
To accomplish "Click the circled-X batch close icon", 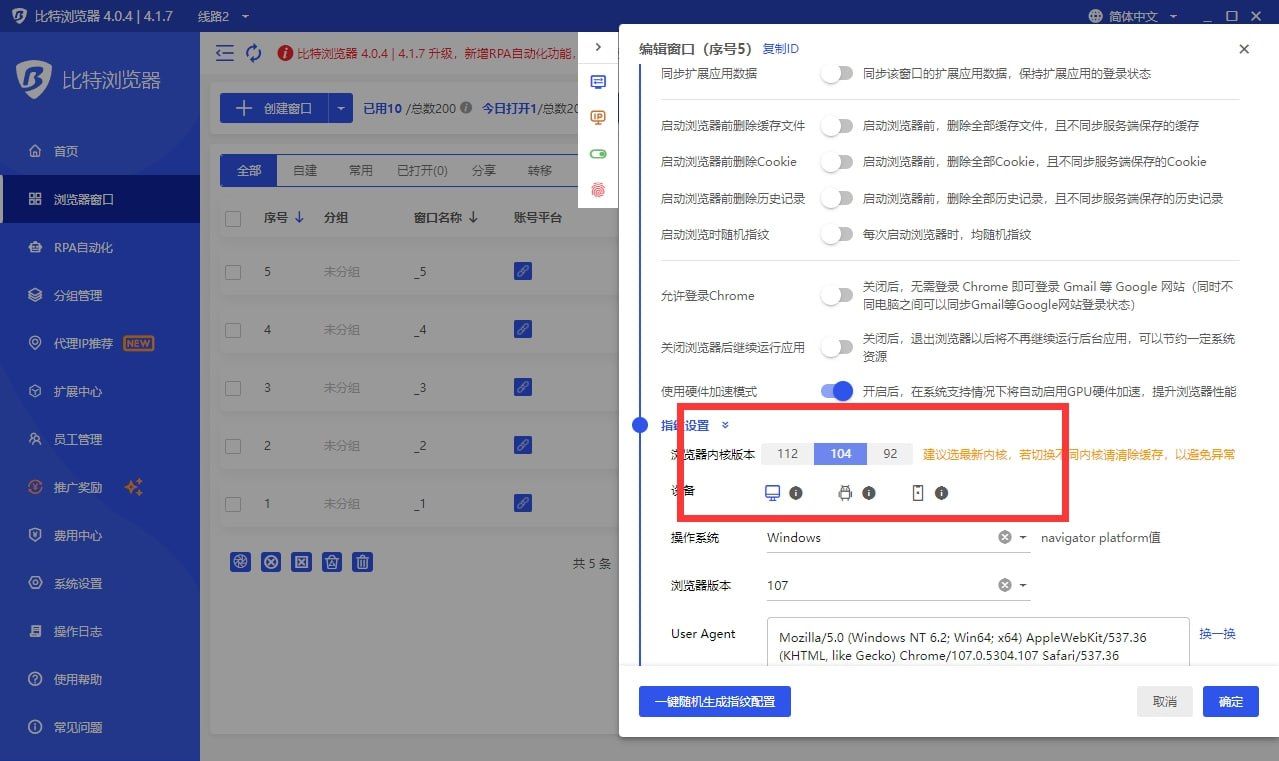I will click(271, 562).
